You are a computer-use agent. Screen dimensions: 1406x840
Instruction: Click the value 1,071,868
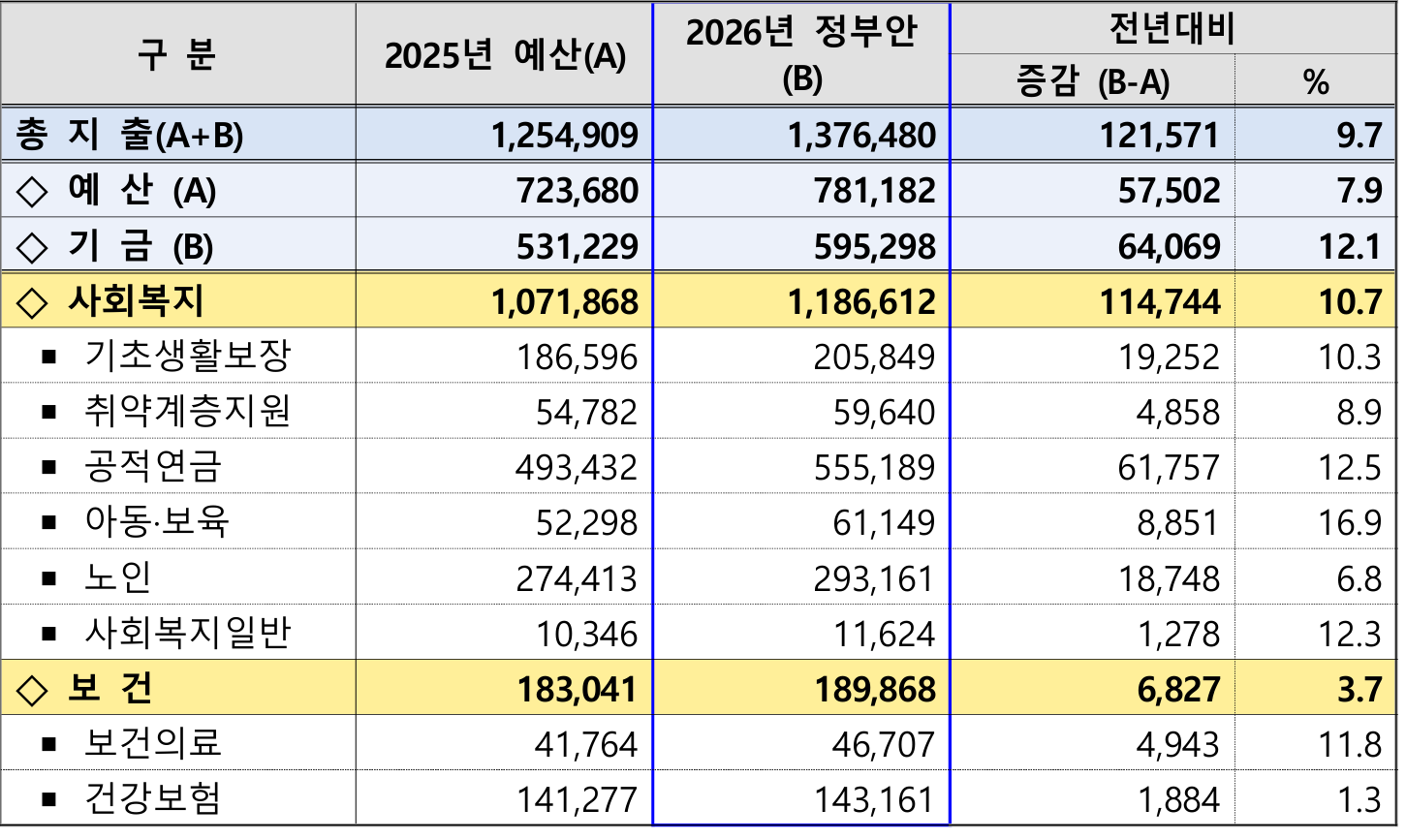tap(565, 302)
